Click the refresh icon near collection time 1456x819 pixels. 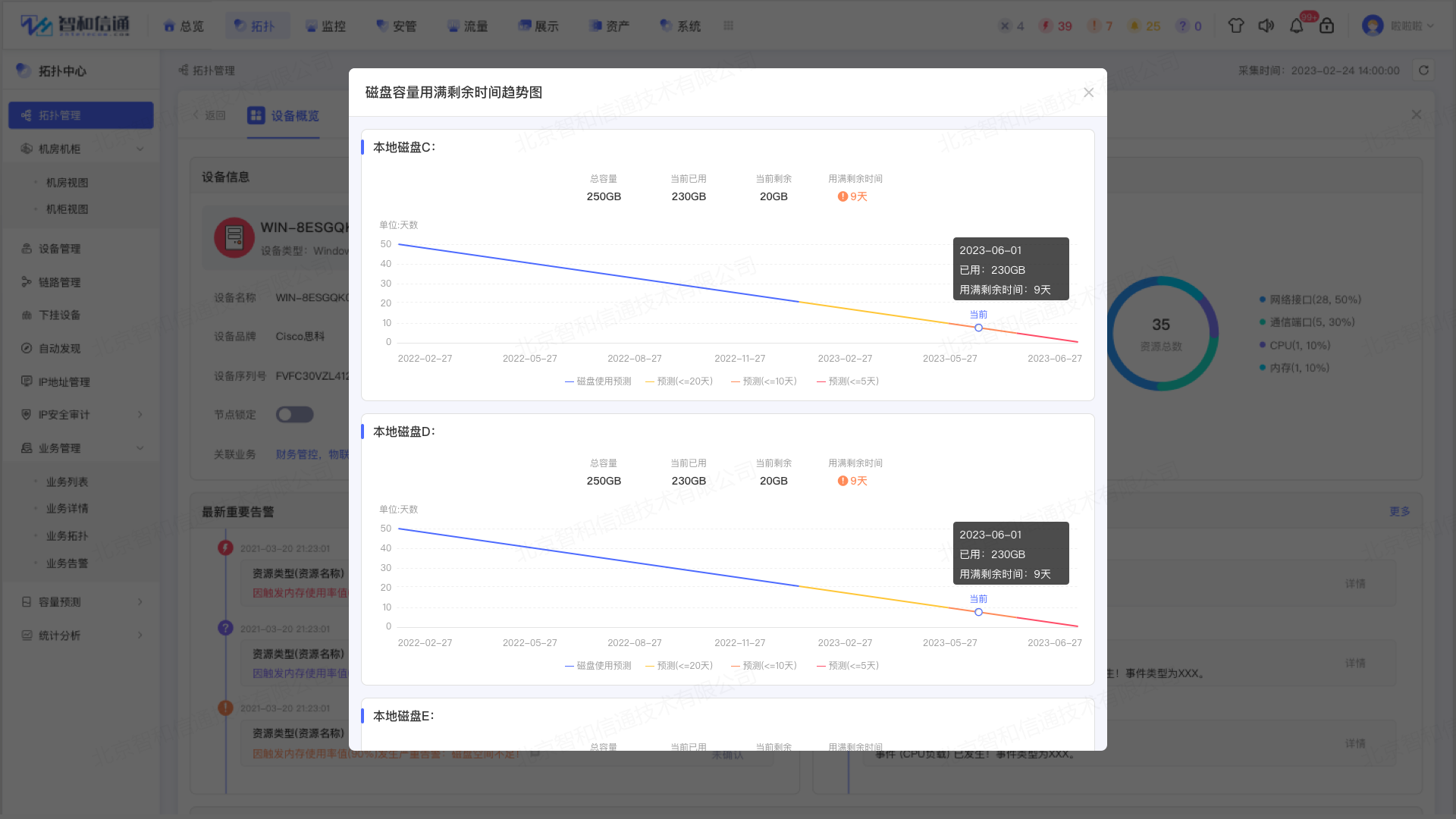pyautogui.click(x=1423, y=71)
